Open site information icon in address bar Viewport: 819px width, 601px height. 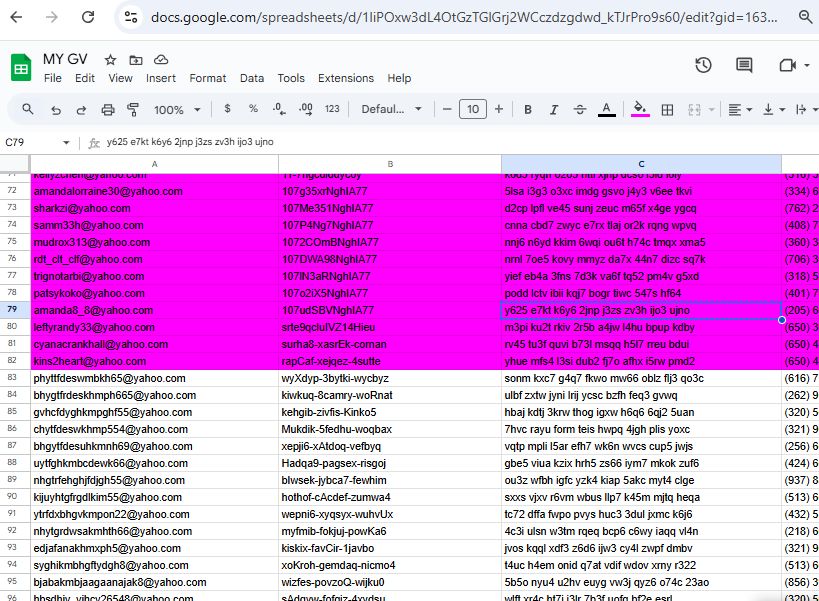[131, 17]
